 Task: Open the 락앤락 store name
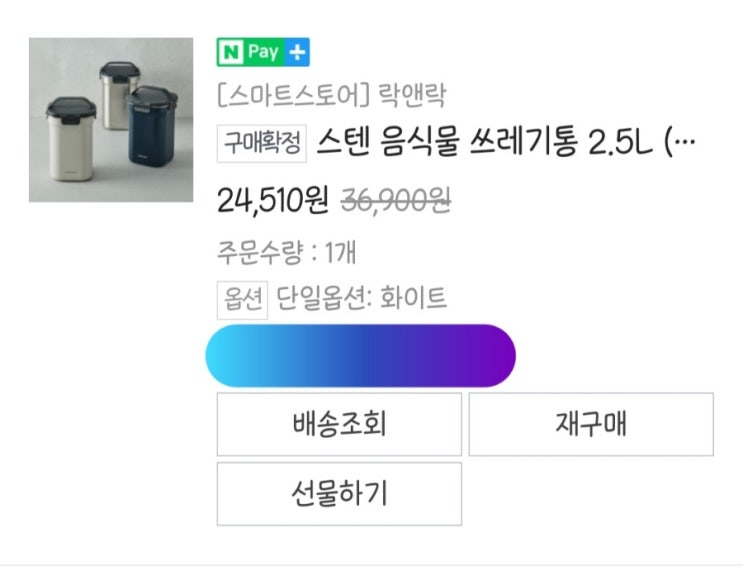point(412,96)
